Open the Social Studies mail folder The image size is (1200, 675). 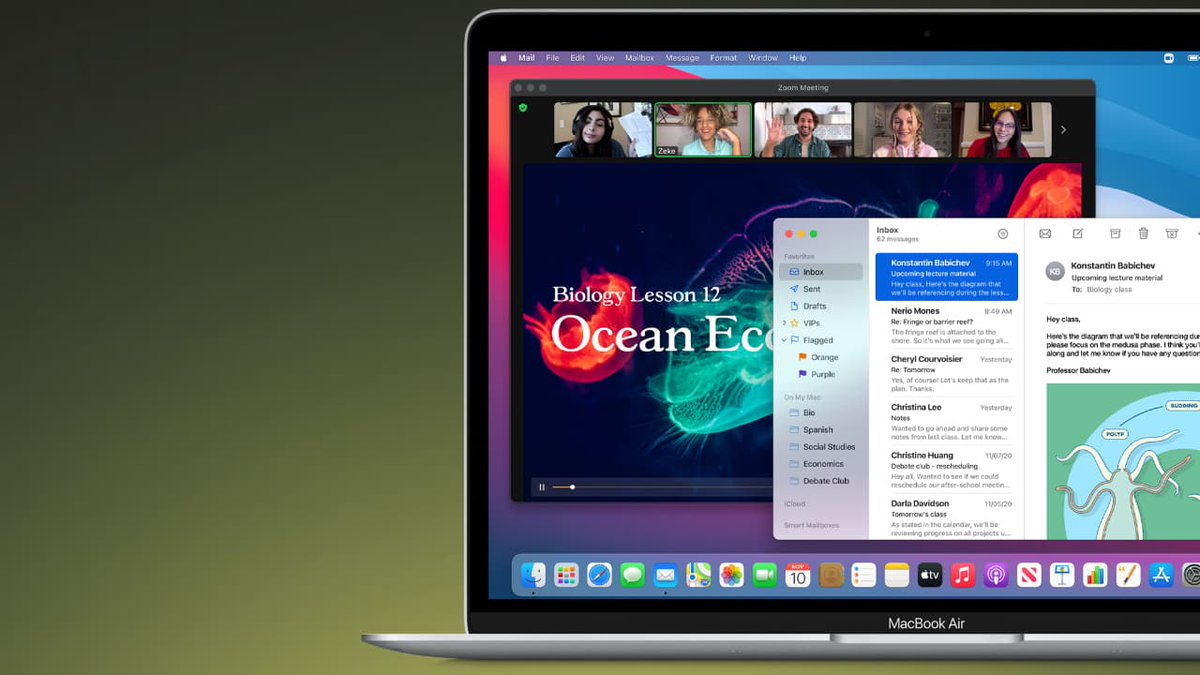821,447
